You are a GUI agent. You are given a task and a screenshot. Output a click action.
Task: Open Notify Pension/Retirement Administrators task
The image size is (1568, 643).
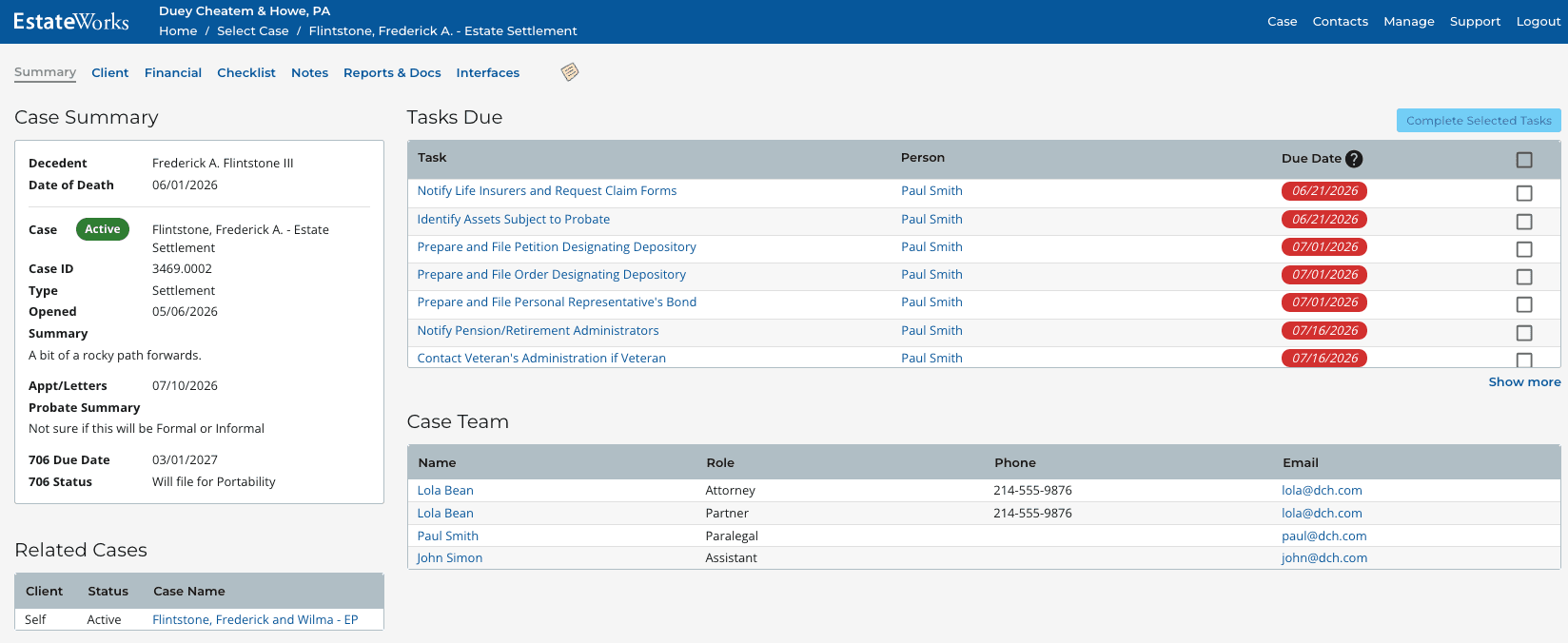[x=538, y=331]
